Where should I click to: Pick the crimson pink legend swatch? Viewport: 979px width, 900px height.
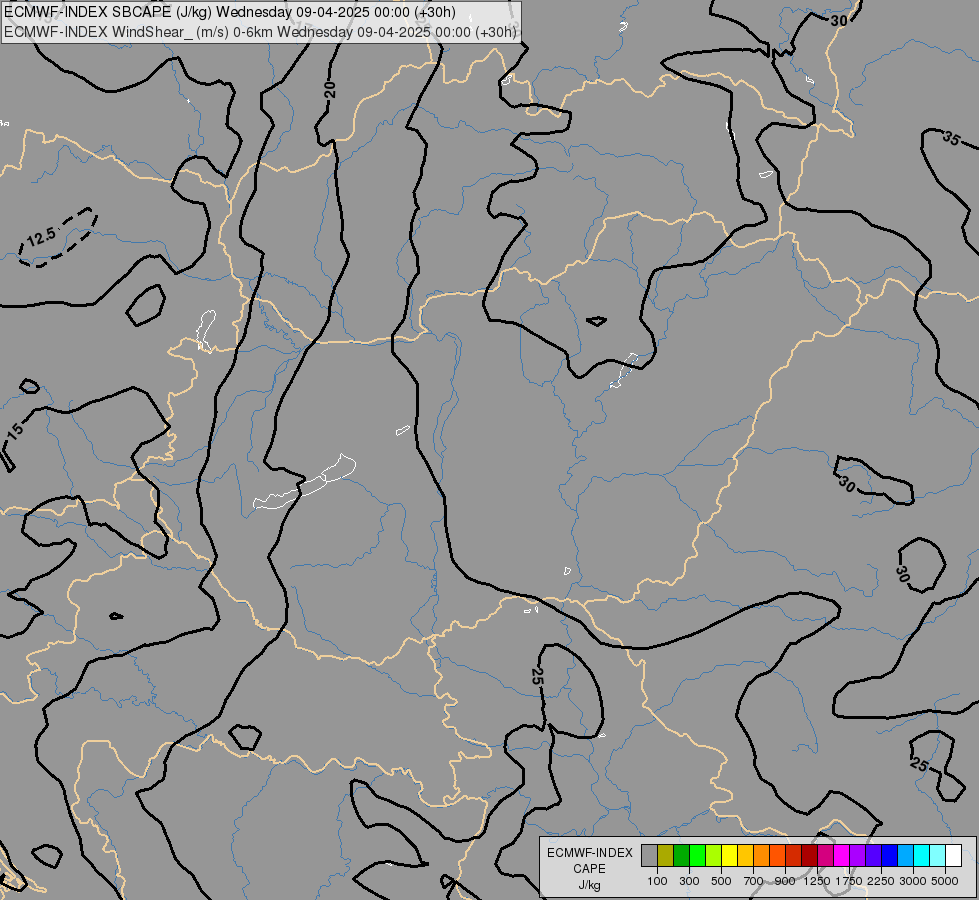click(x=825, y=855)
